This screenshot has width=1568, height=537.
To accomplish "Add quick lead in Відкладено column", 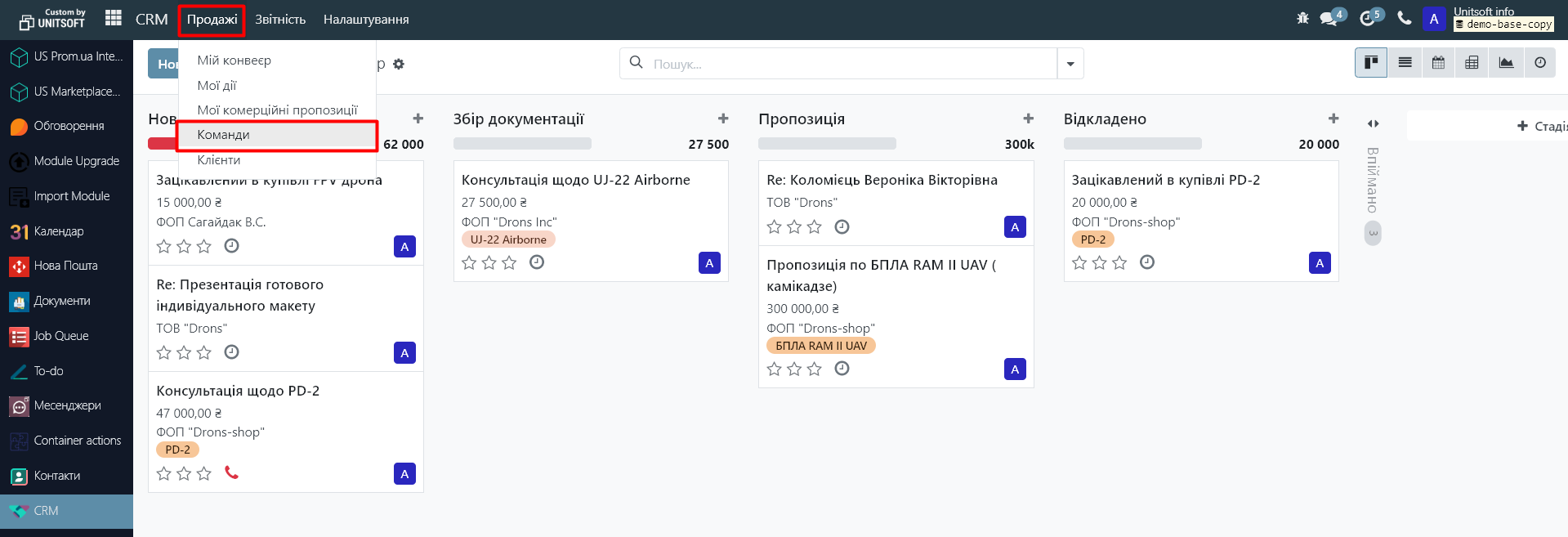I will coord(1333,119).
